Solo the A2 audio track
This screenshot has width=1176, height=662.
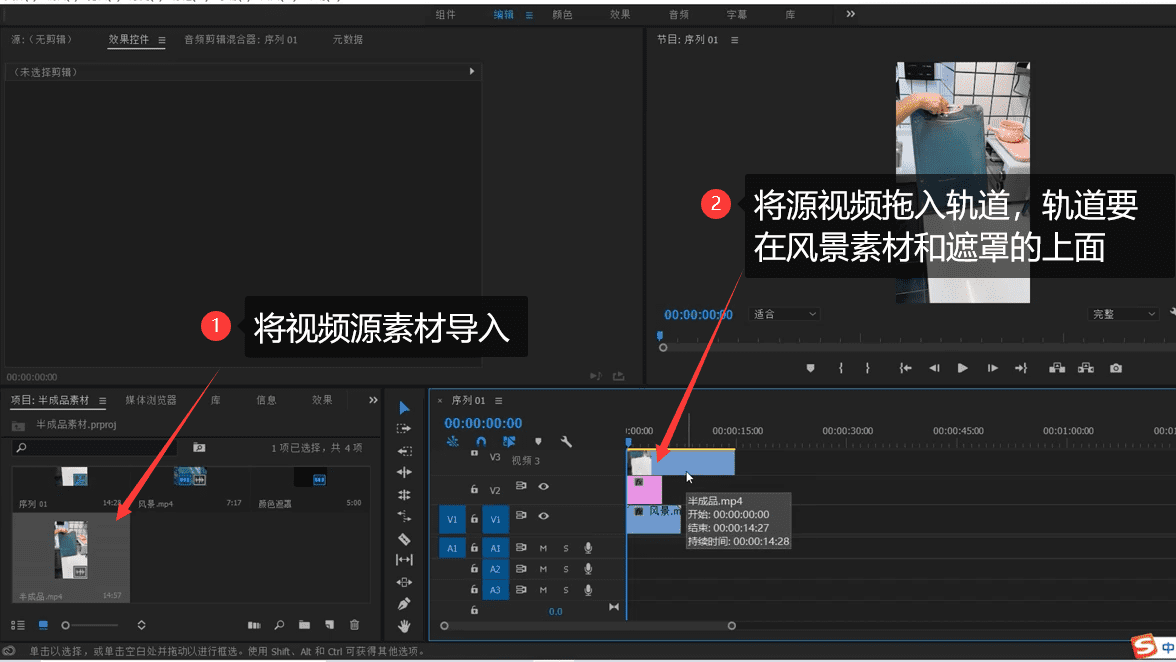pyautogui.click(x=566, y=569)
